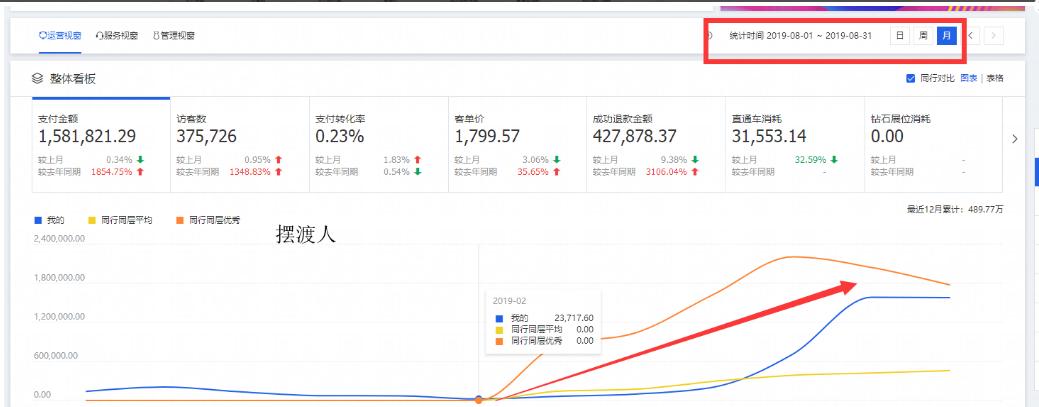The width and height of the screenshot is (1039, 407).
Task: Select the 月 (month) granularity button
Action: 947,36
